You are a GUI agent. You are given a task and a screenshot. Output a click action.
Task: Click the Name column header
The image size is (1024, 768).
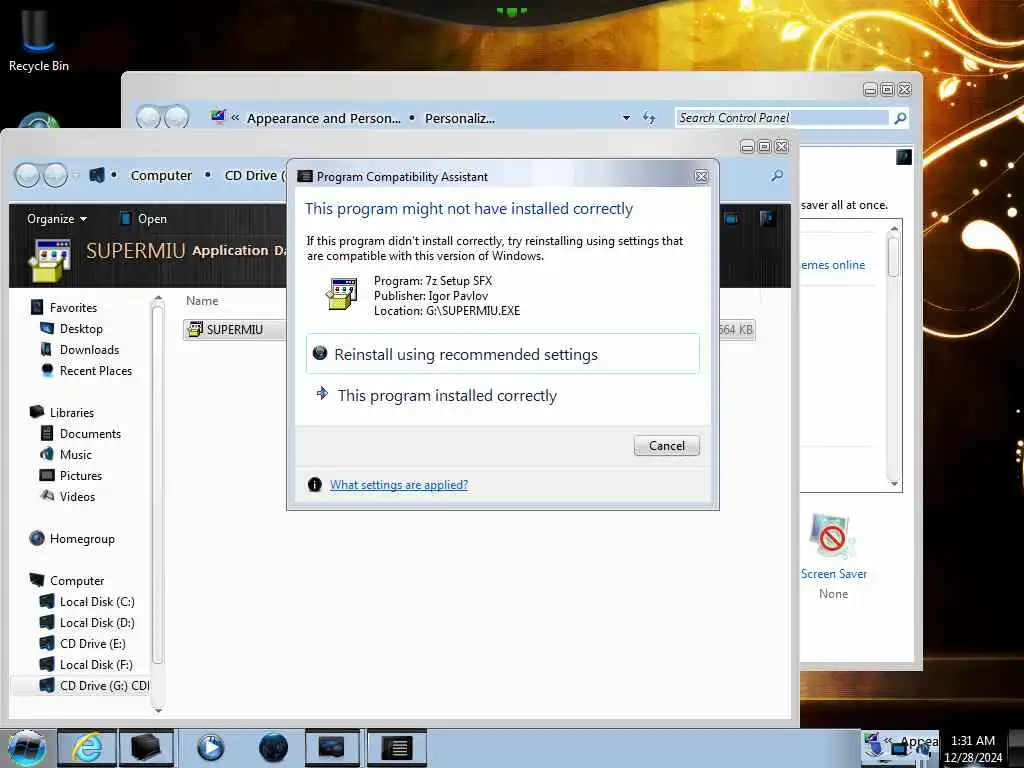coord(202,301)
